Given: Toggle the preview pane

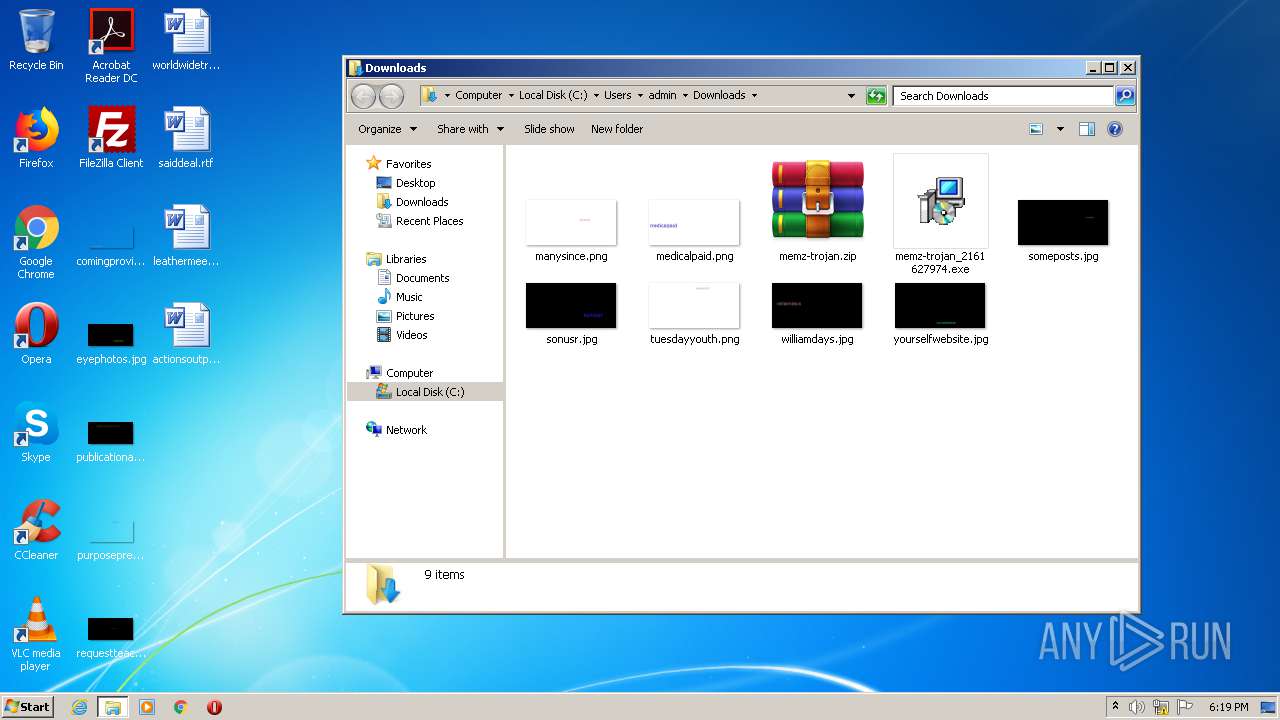Looking at the screenshot, I should [x=1087, y=129].
